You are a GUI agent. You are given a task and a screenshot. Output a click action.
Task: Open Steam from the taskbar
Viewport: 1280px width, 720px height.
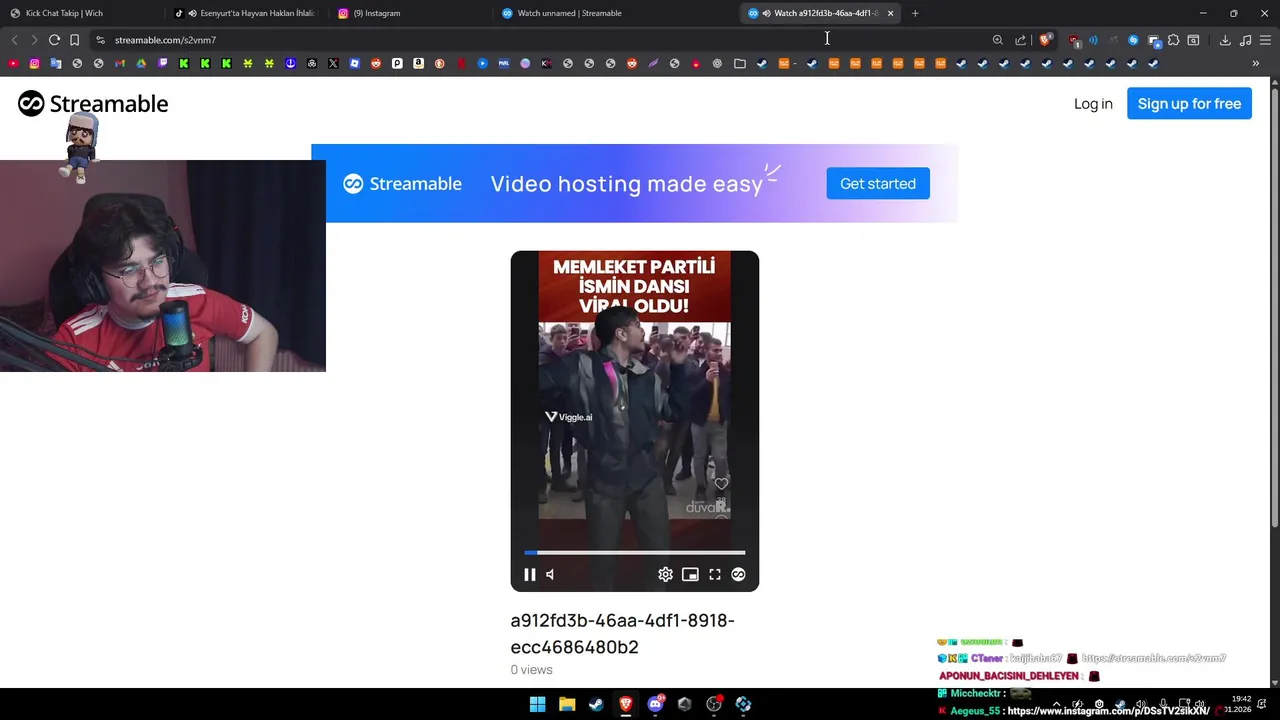[x=596, y=704]
